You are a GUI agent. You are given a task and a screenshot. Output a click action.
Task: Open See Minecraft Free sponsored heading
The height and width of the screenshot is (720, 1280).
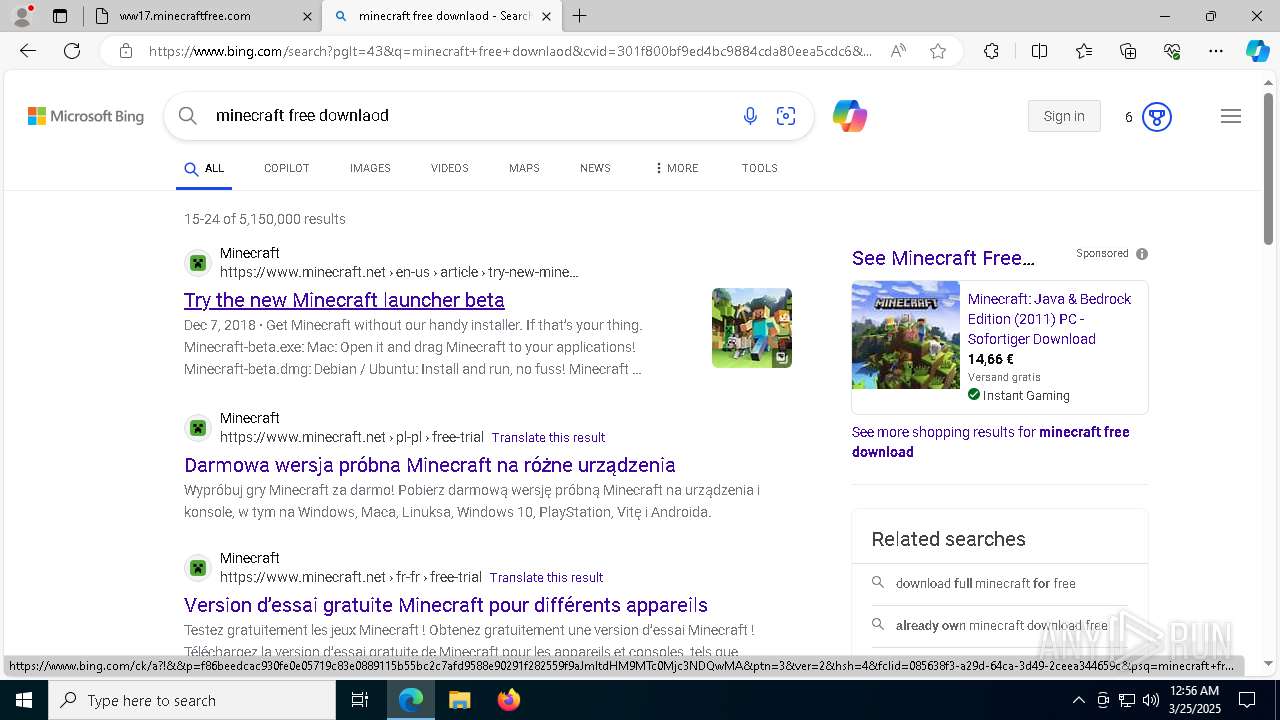pyautogui.click(x=943, y=258)
